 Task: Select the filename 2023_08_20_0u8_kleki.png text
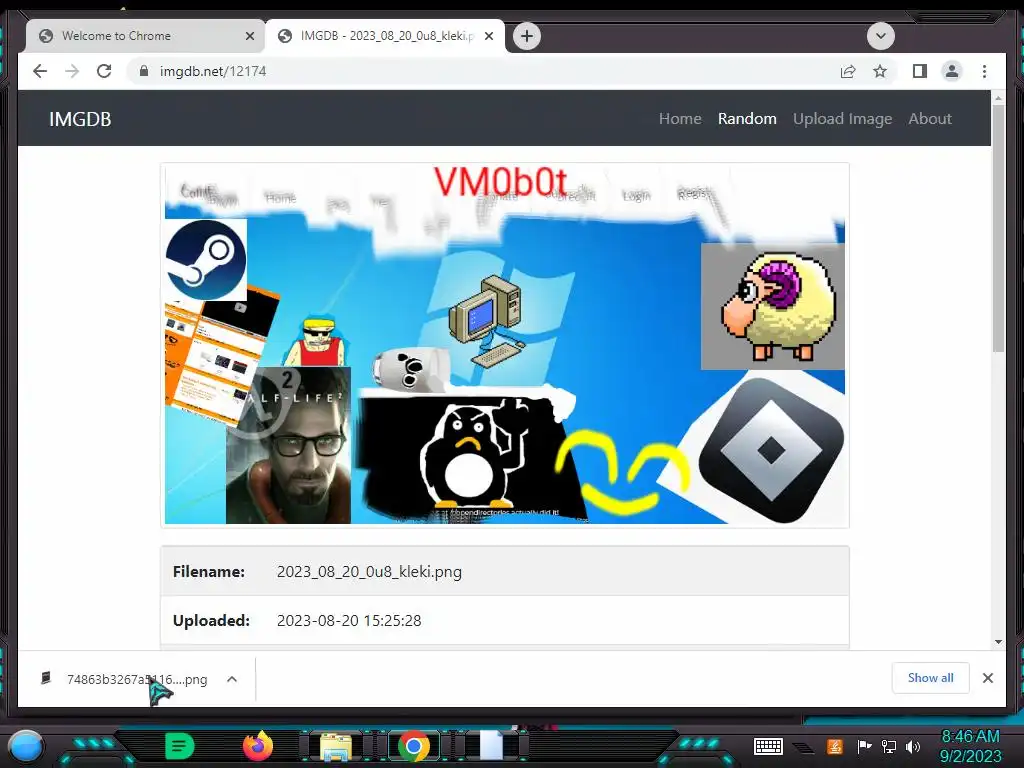point(369,571)
